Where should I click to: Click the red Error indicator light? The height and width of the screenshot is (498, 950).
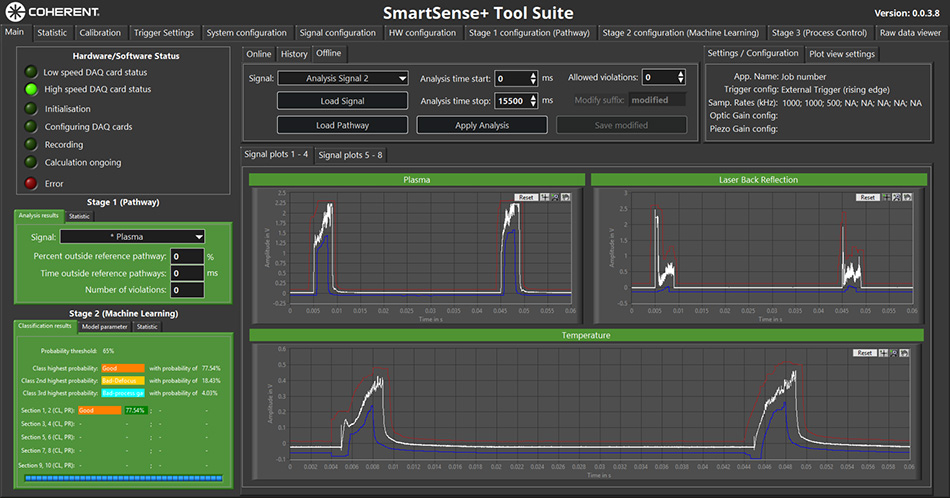coord(31,183)
